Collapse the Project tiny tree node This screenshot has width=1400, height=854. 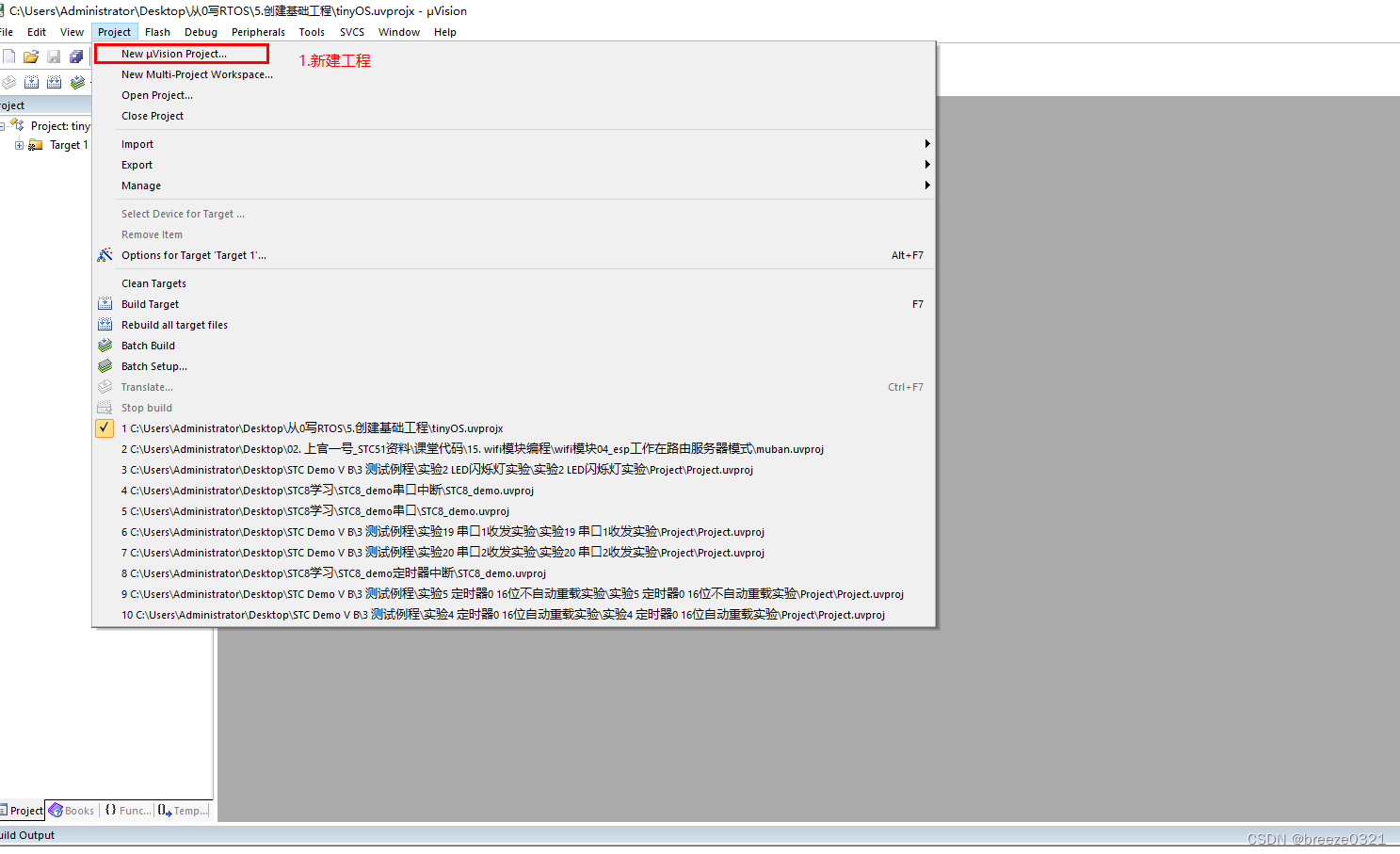tap(2, 126)
